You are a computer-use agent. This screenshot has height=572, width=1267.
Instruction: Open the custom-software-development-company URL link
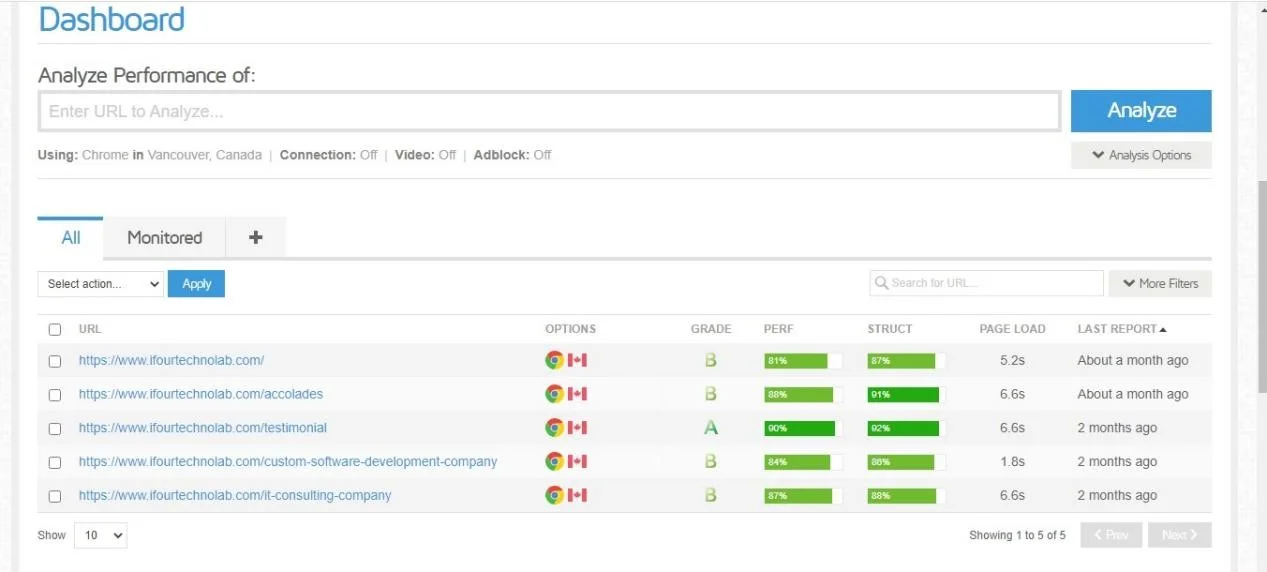tap(288, 461)
